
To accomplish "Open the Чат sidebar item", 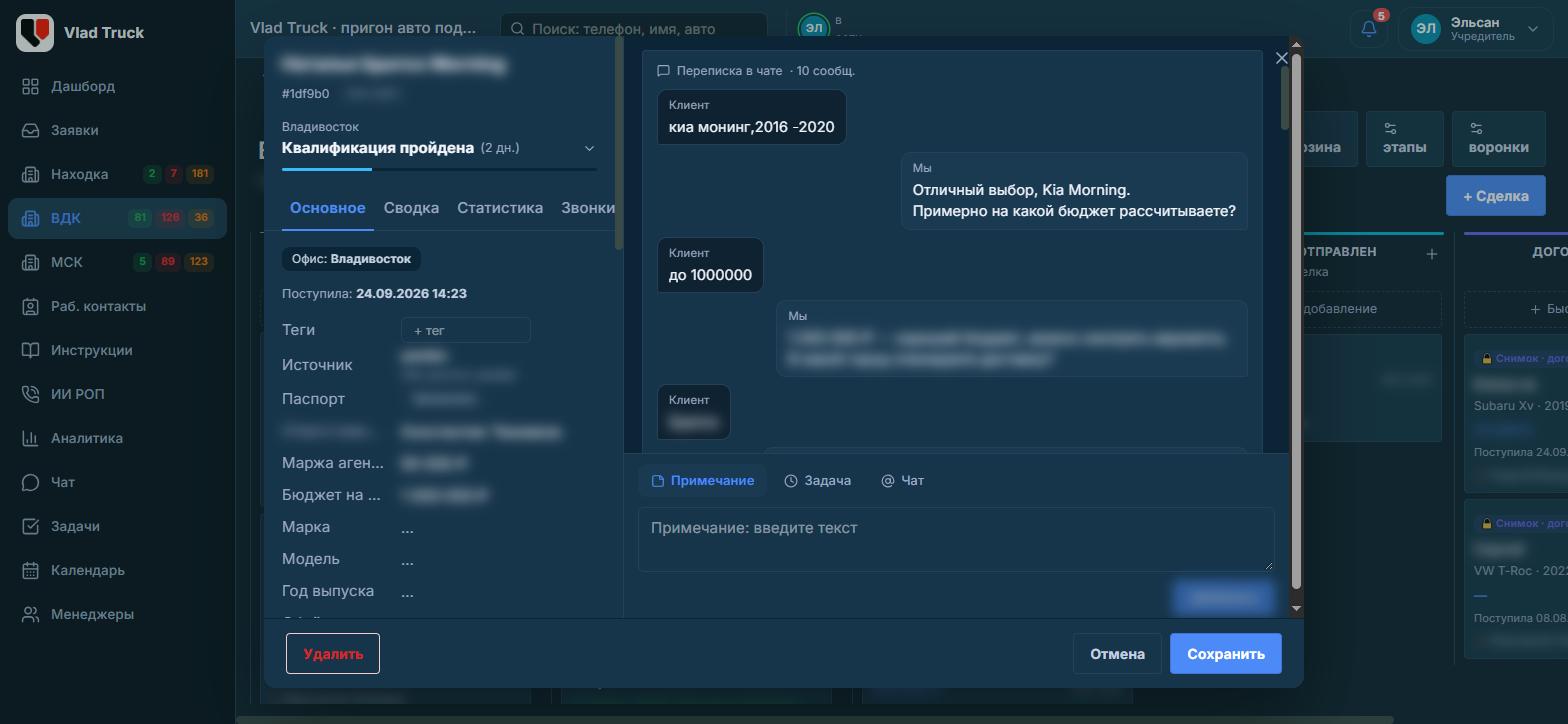I will [x=117, y=482].
